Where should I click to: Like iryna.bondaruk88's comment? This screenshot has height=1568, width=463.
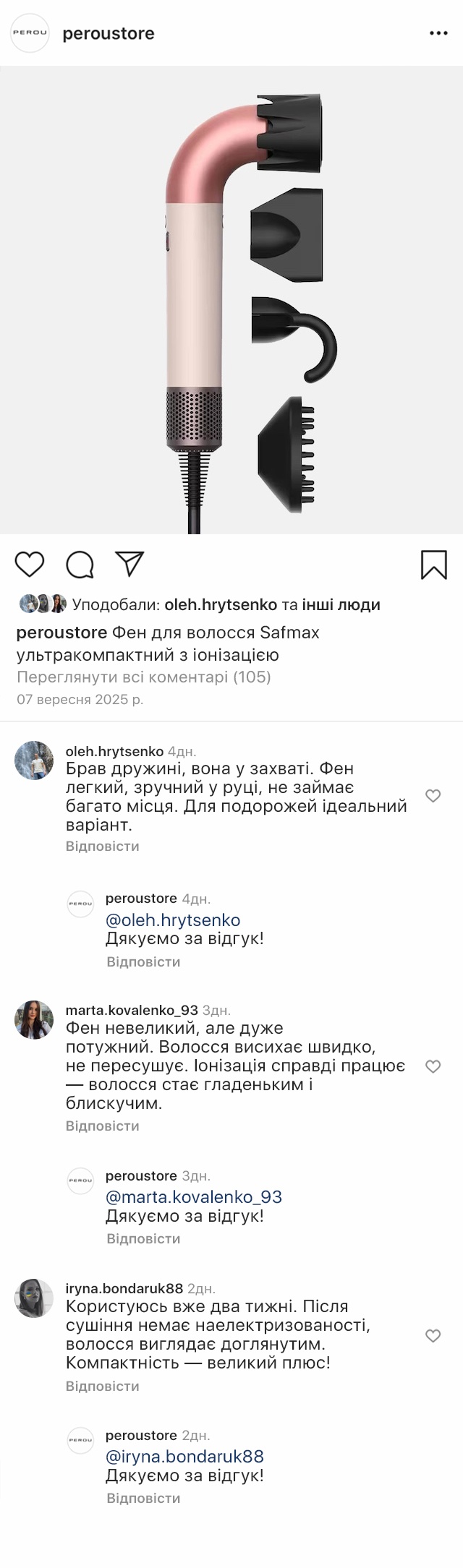(433, 1335)
